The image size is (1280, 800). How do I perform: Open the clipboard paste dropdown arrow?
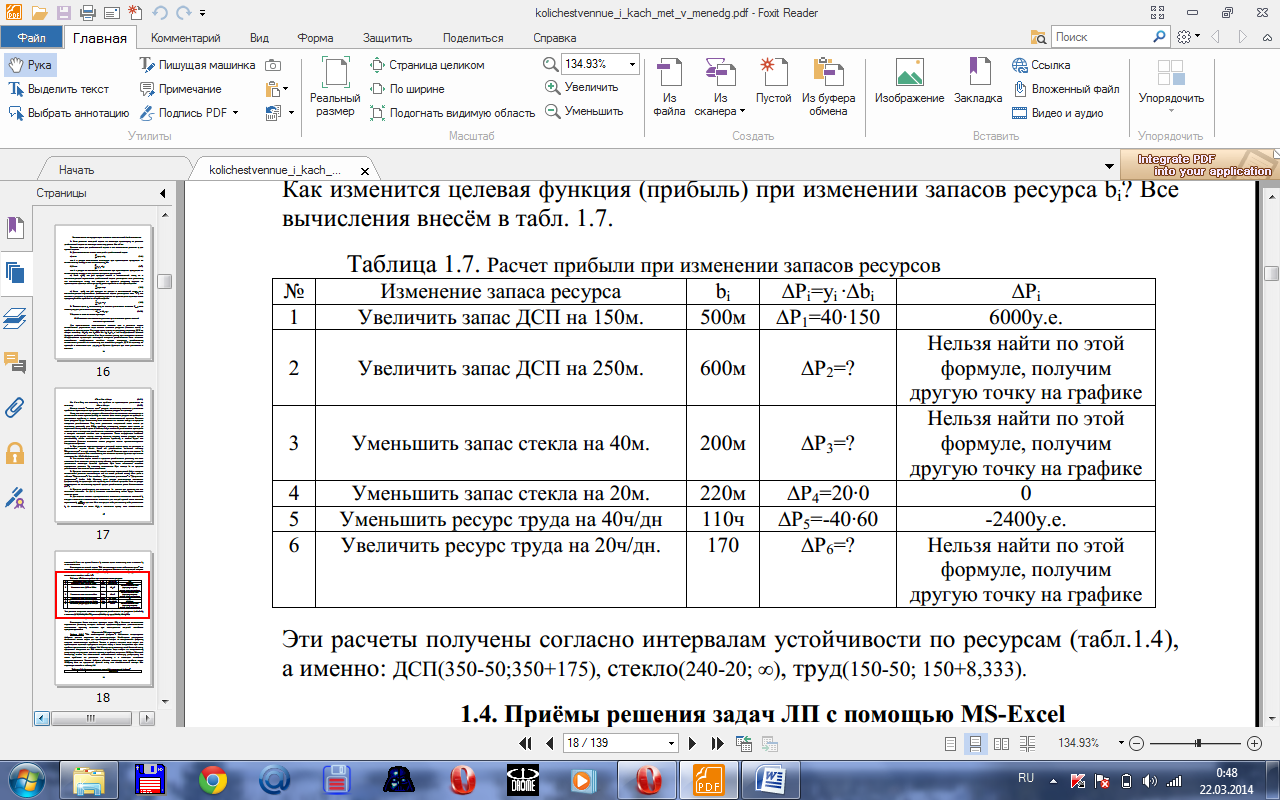286,88
